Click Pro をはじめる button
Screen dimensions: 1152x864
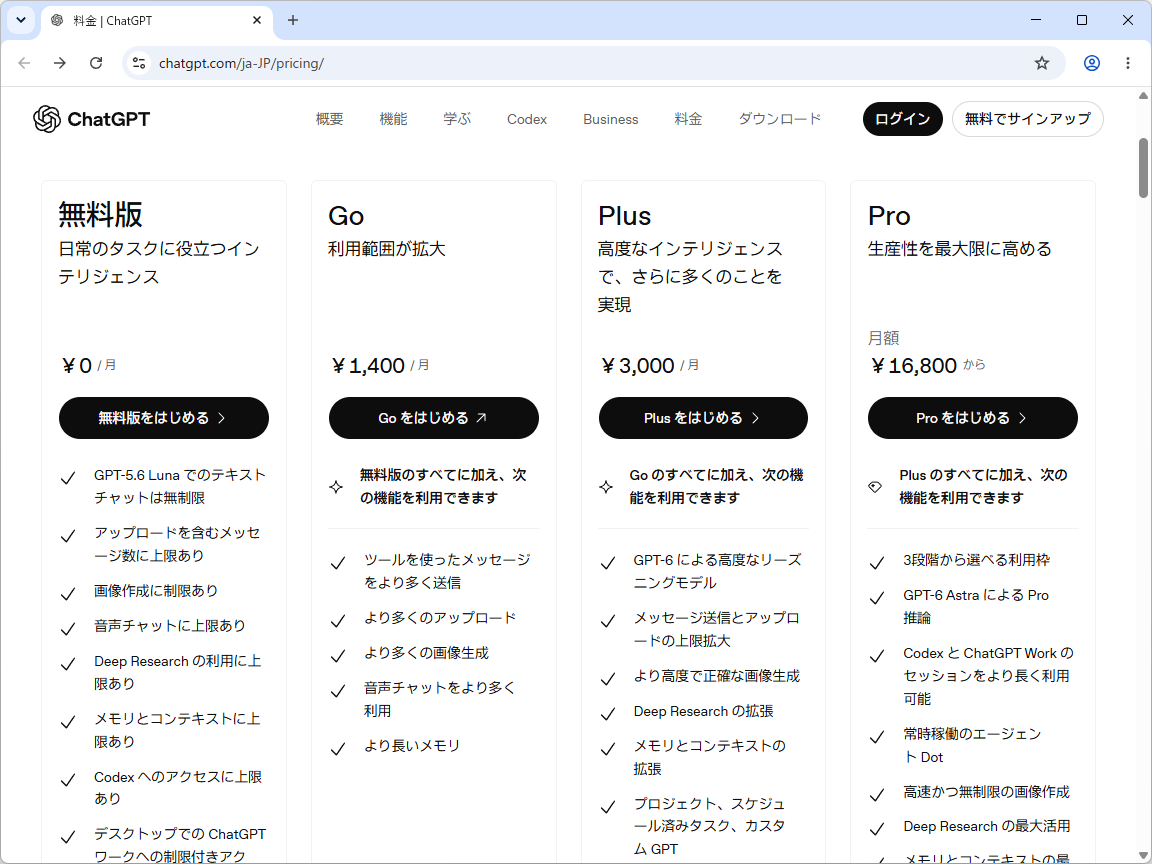tap(973, 418)
